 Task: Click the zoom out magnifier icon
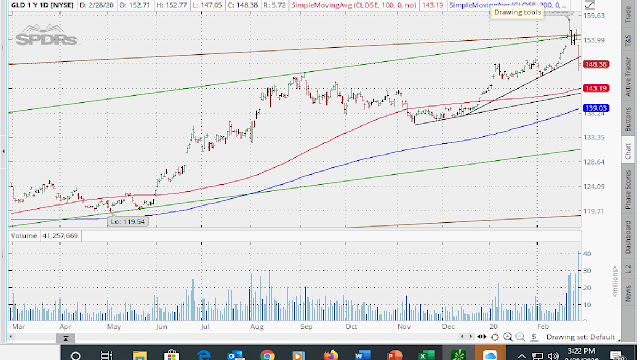click(520, 337)
